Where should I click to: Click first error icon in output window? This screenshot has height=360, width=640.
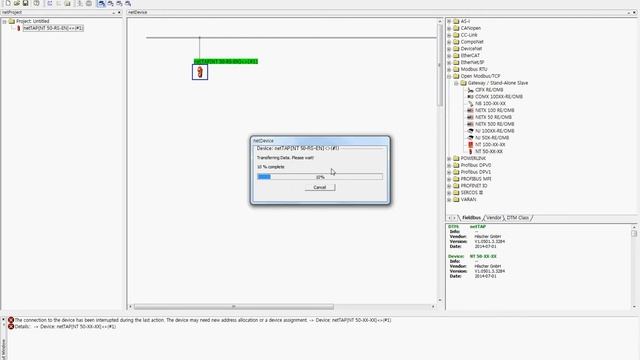click(x=11, y=320)
